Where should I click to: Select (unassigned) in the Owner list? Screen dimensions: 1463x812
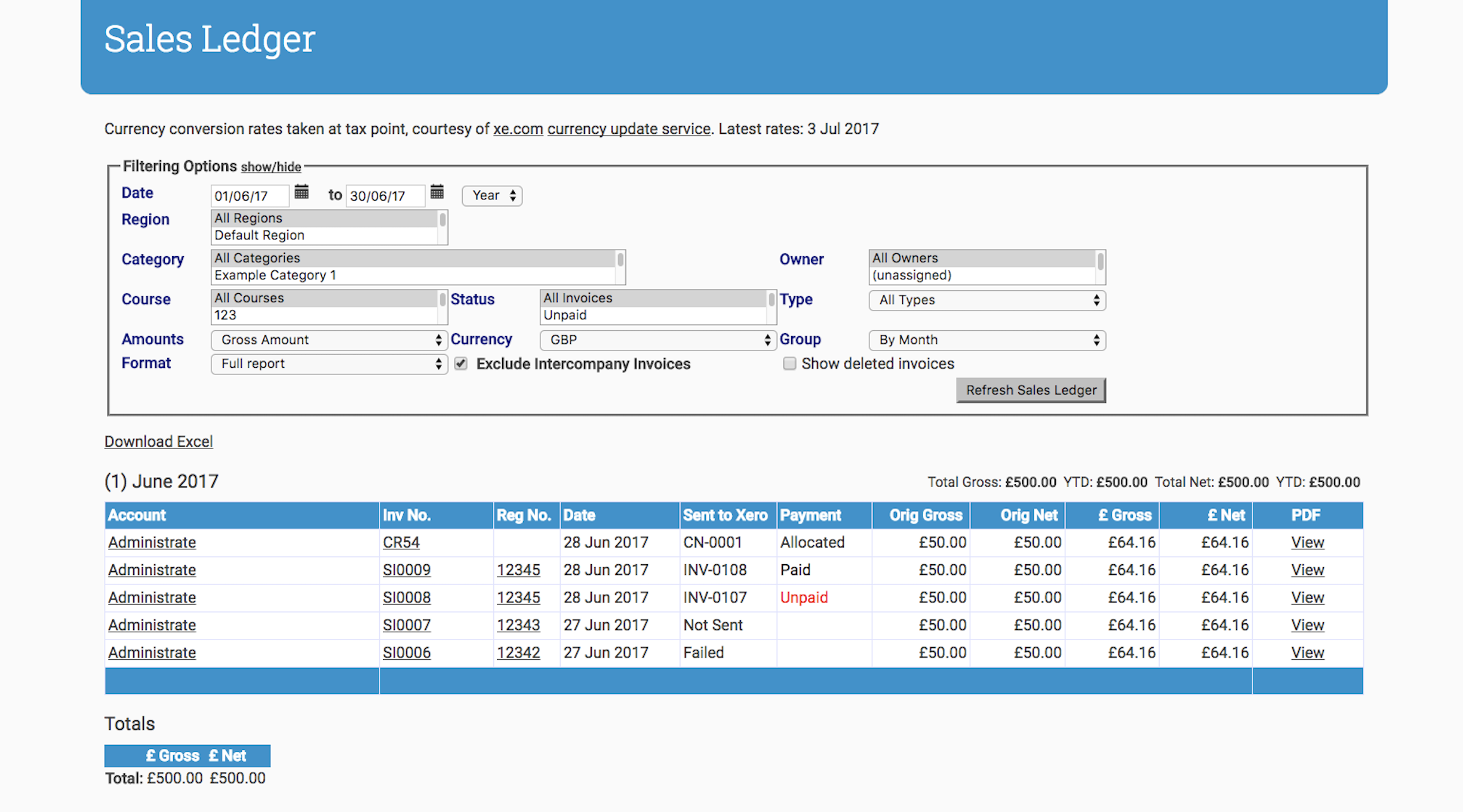982,276
